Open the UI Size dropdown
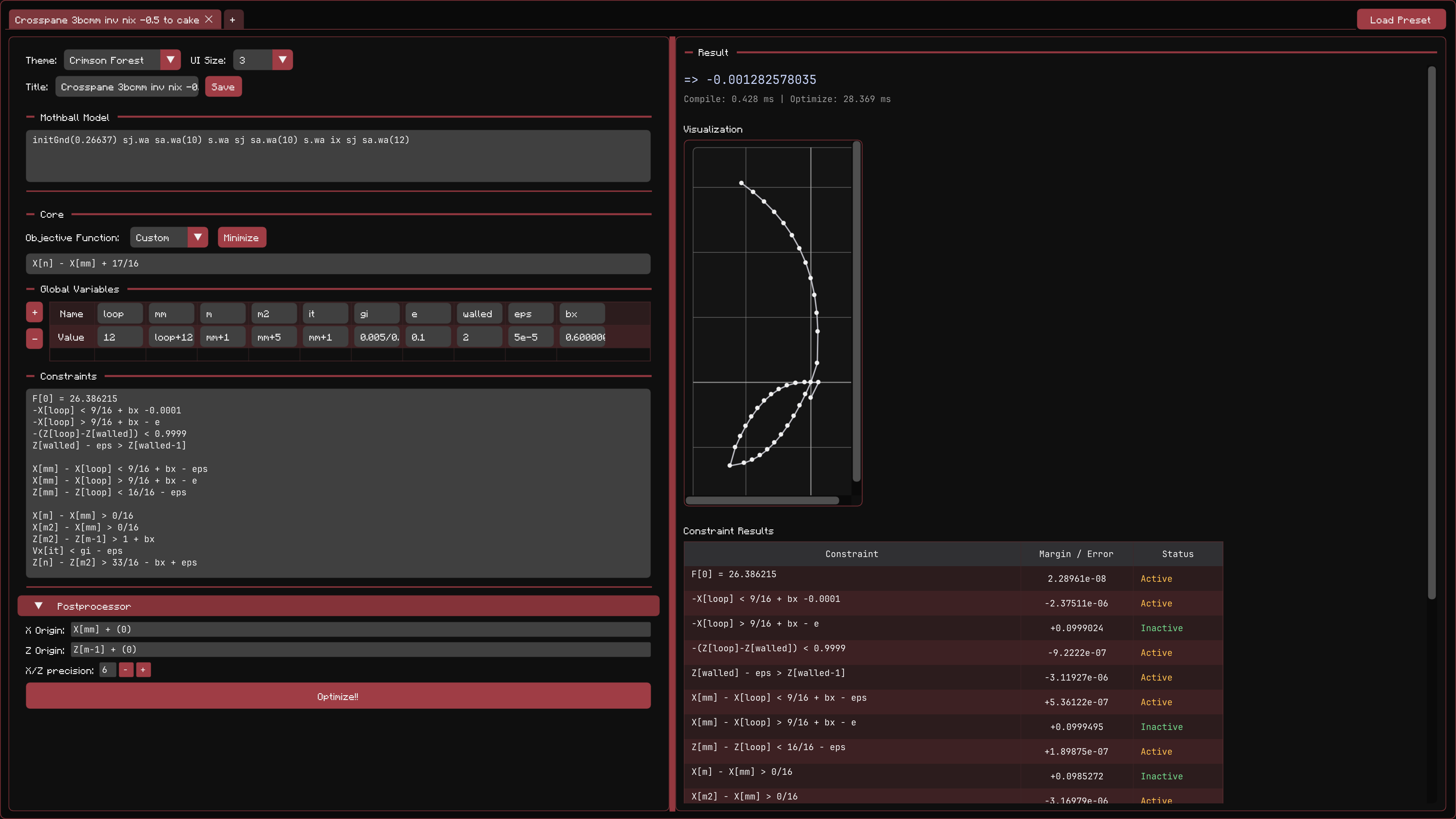This screenshot has height=819, width=1456. 263,60
